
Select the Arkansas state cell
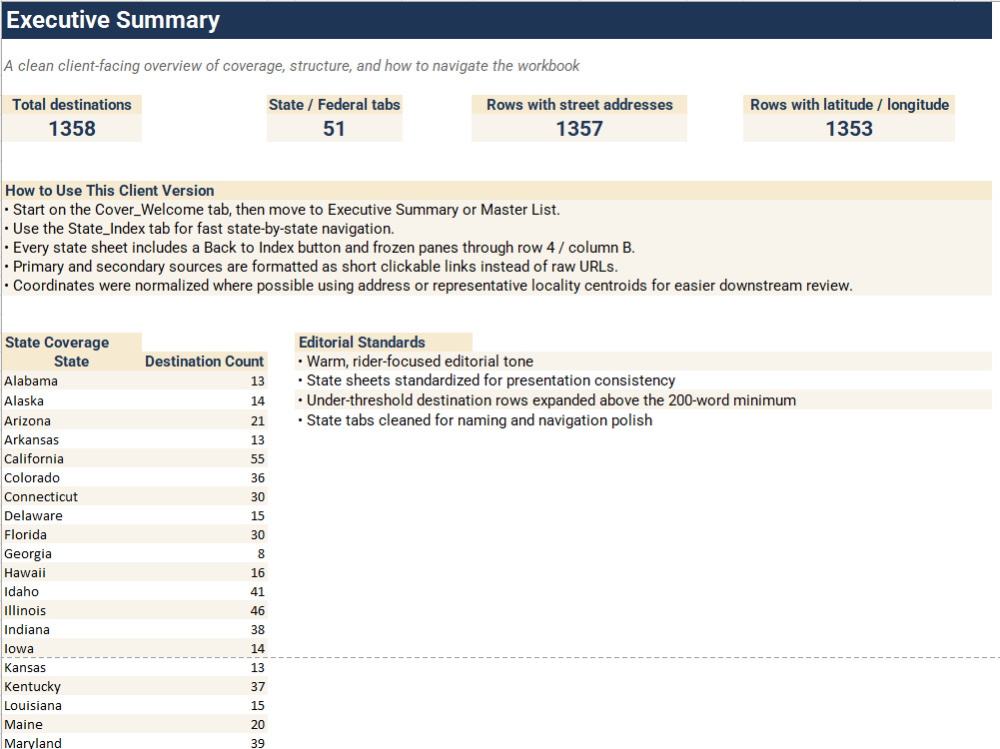click(71, 440)
